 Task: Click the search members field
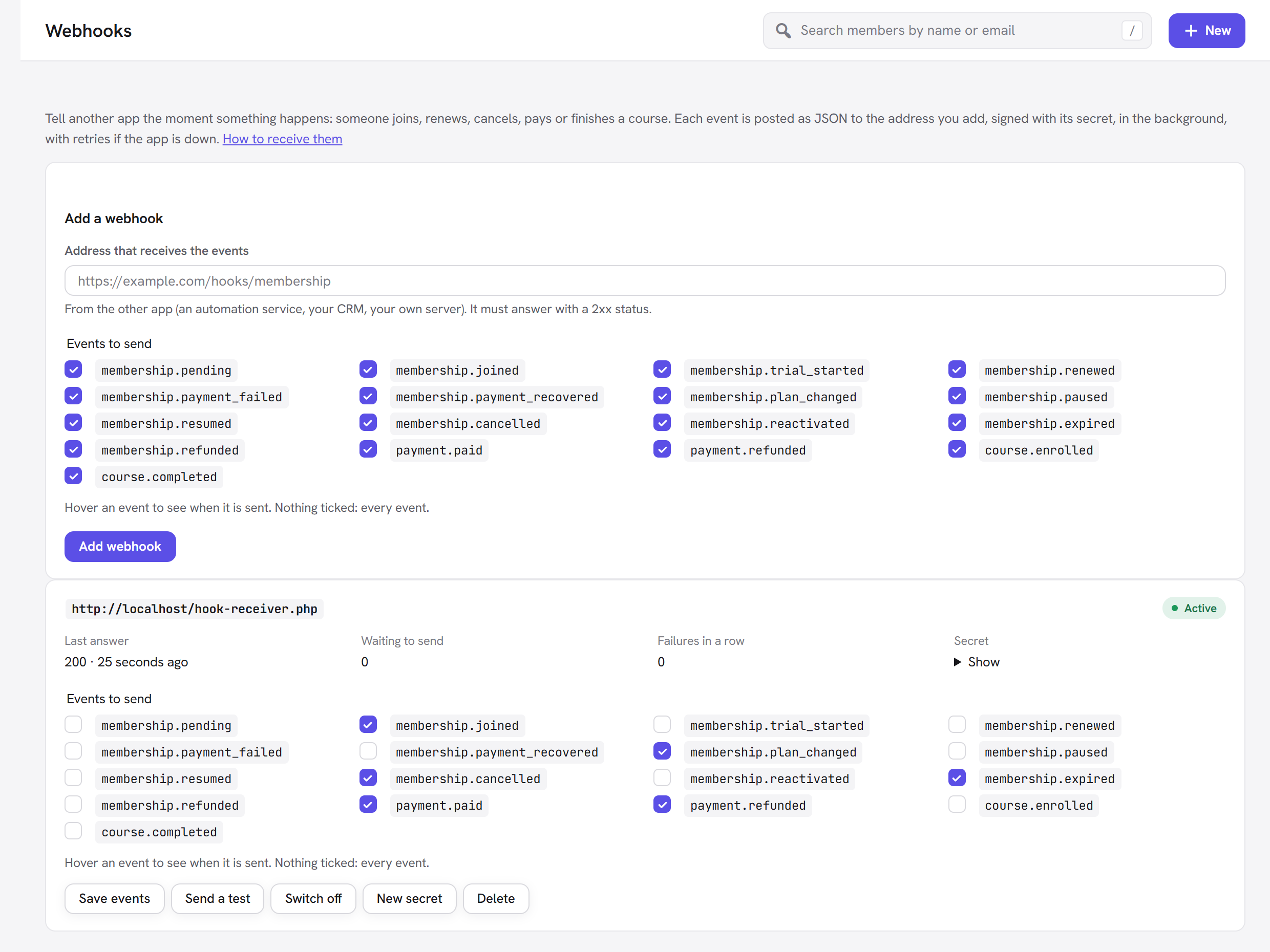pyautogui.click(x=957, y=30)
